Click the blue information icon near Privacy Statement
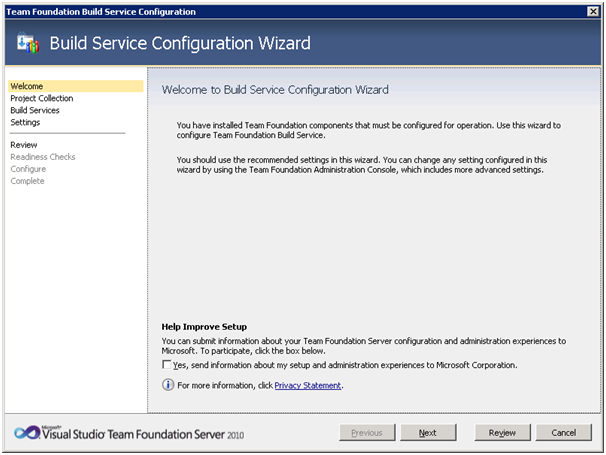 pos(168,385)
